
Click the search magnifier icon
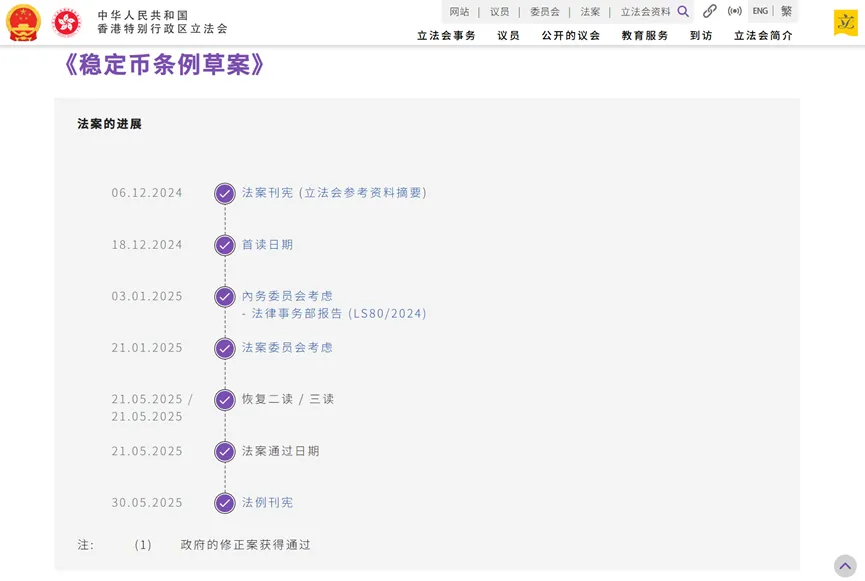683,11
